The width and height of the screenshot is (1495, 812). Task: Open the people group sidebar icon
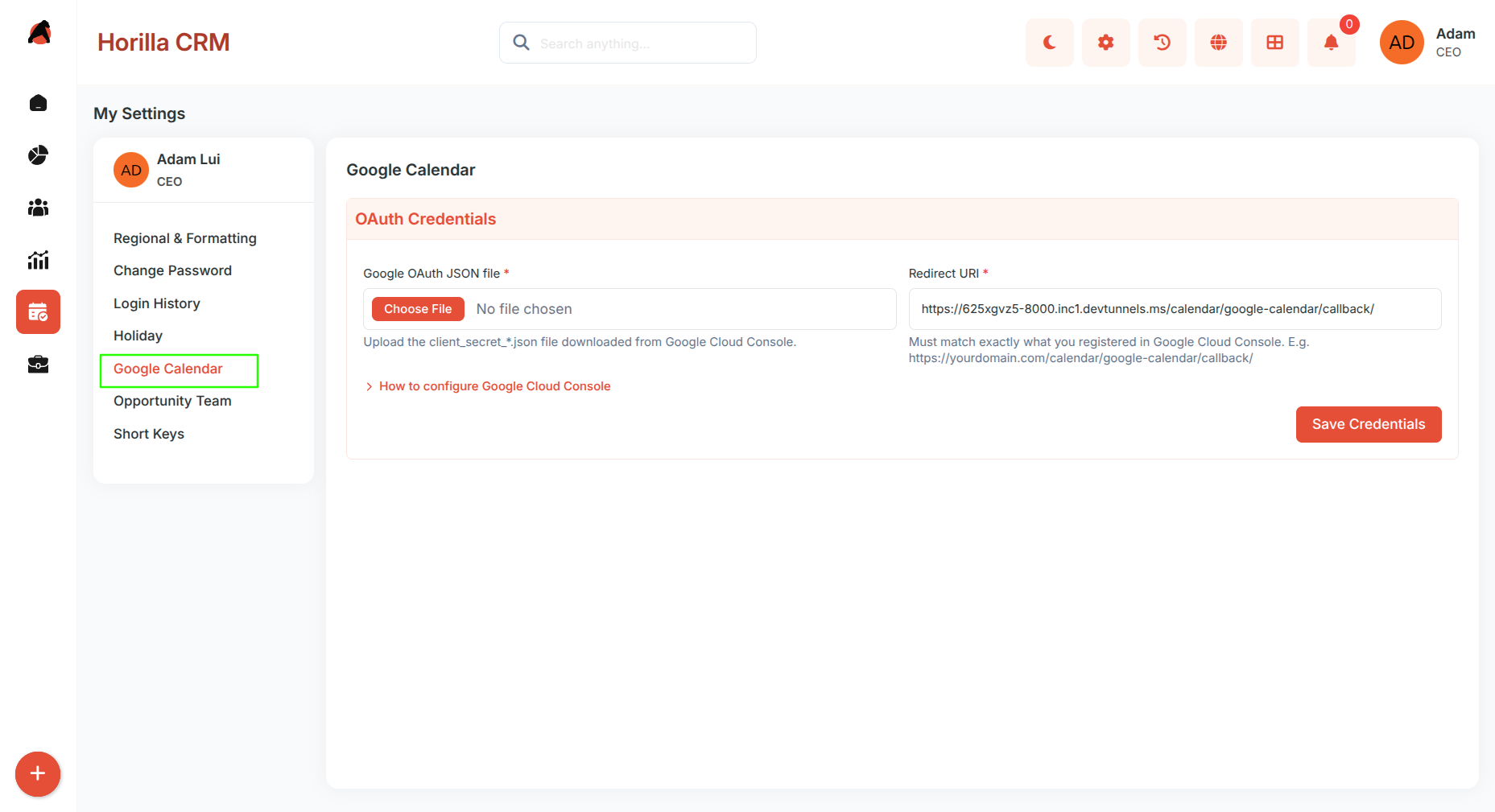38,208
